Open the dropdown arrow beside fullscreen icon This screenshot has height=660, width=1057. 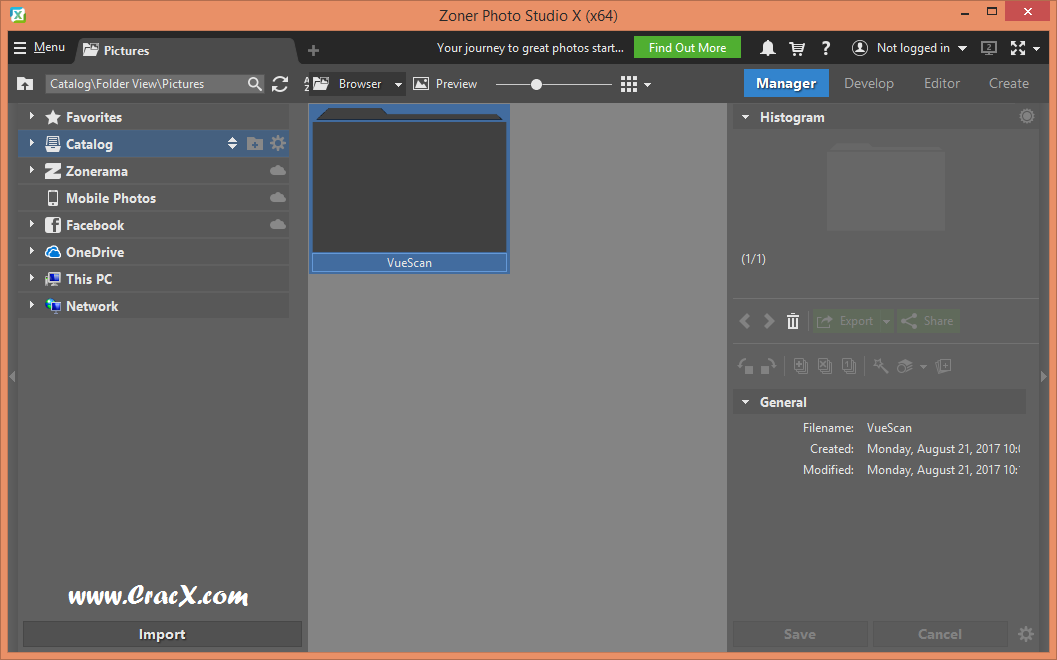1037,49
